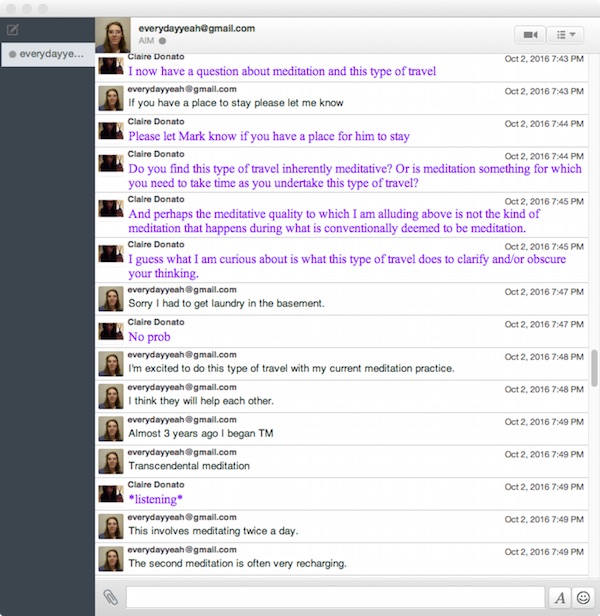This screenshot has height=616, width=600.
Task: Open the text formatting A button
Action: (560, 598)
